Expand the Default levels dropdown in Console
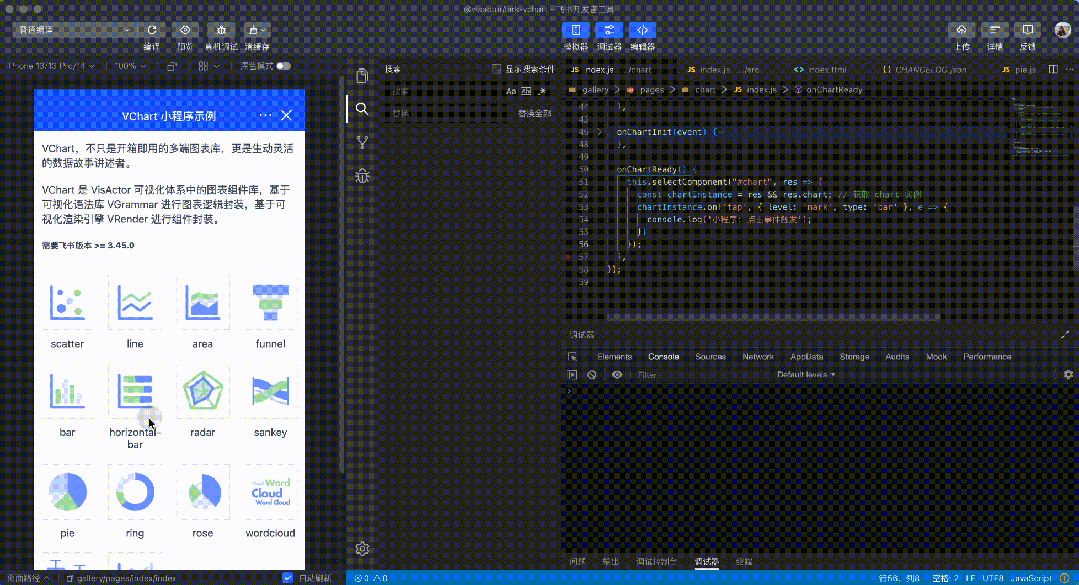The width and height of the screenshot is (1079, 585). pyautogui.click(x=805, y=375)
